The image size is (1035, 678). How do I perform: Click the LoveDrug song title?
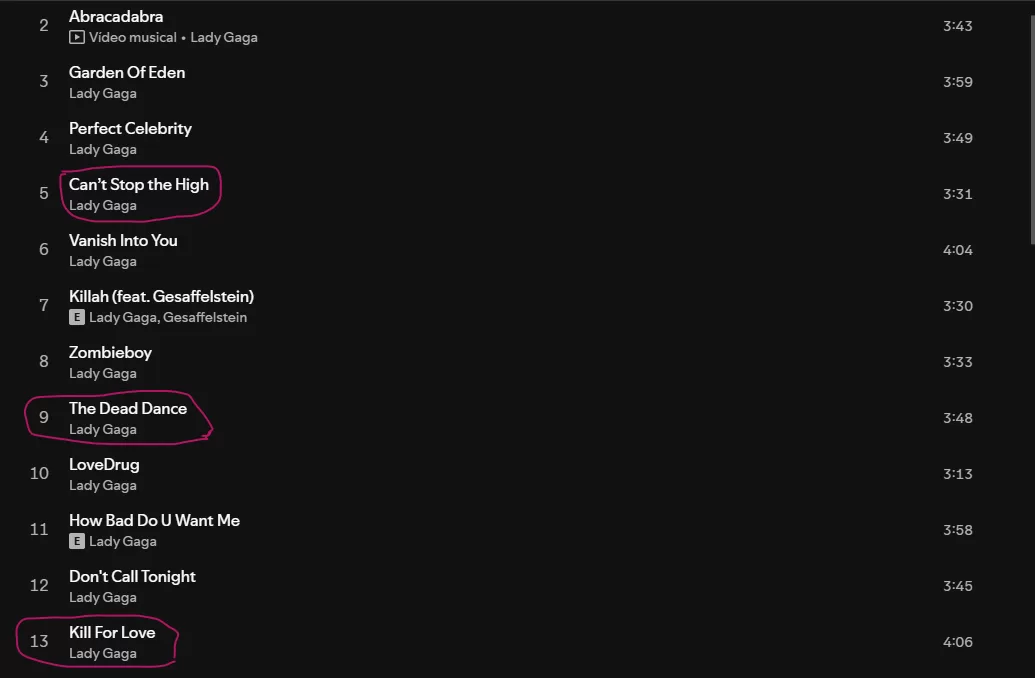click(104, 464)
